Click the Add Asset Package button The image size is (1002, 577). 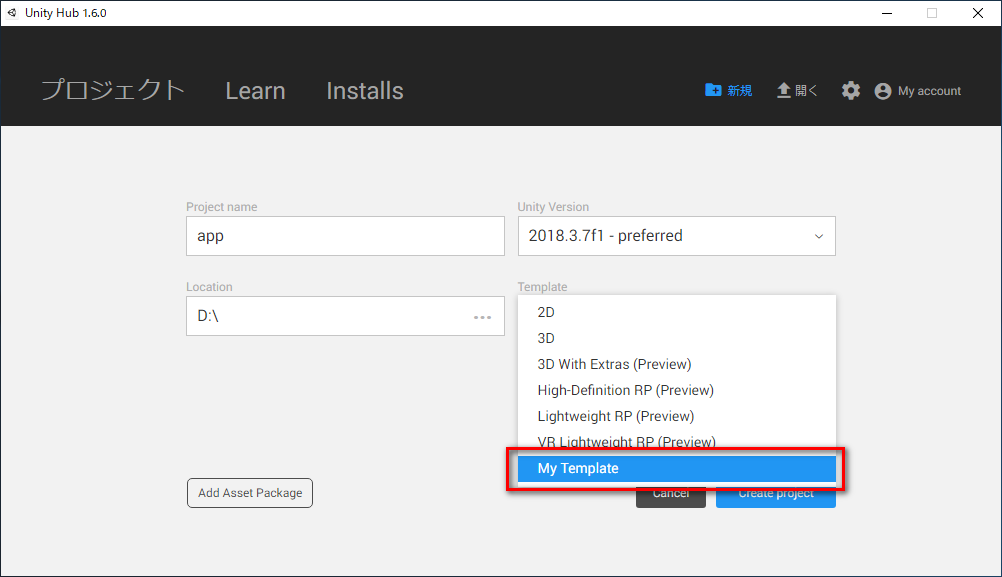pyautogui.click(x=250, y=493)
